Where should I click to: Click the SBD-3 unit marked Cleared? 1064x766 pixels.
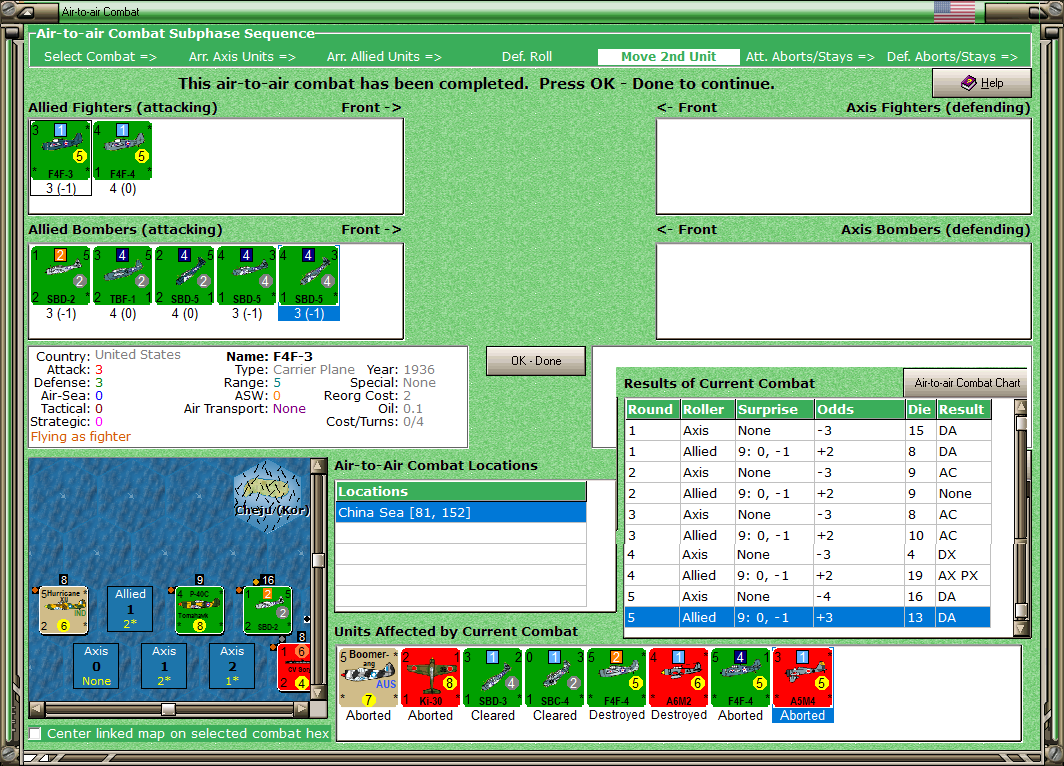493,677
